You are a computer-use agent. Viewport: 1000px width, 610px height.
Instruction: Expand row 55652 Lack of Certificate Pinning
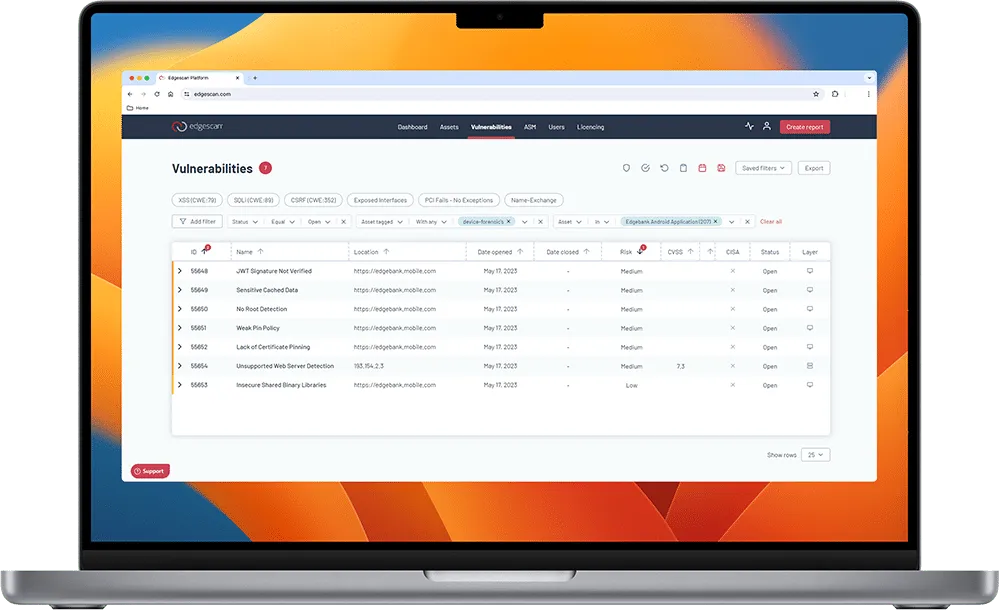[180, 347]
